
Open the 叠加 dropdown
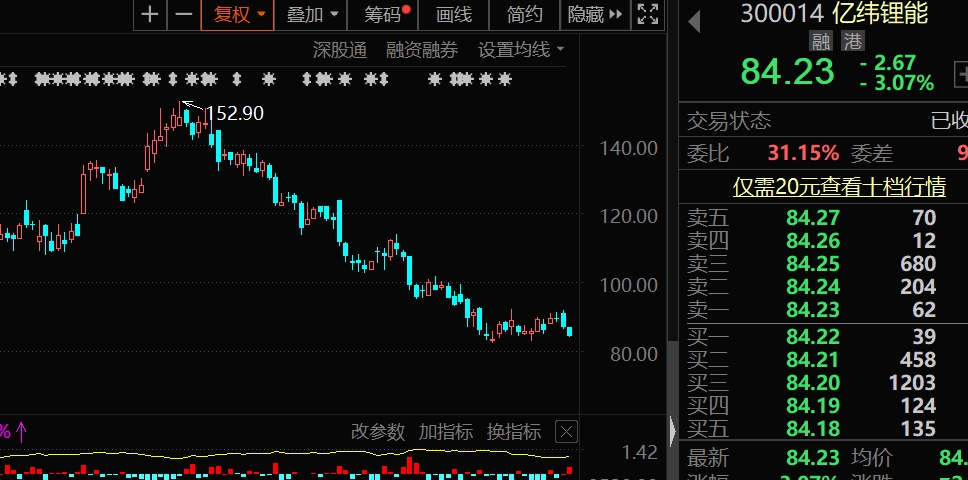311,14
